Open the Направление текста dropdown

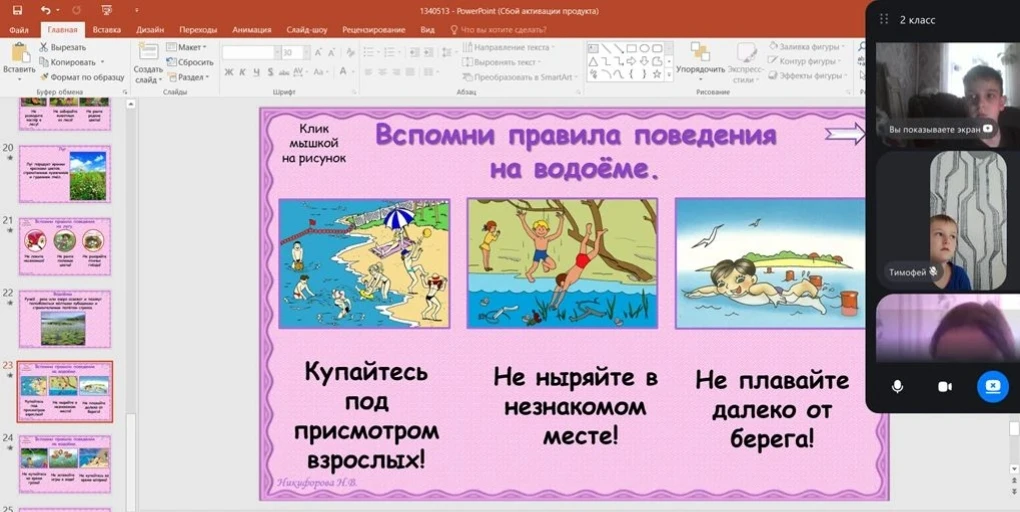(509, 47)
